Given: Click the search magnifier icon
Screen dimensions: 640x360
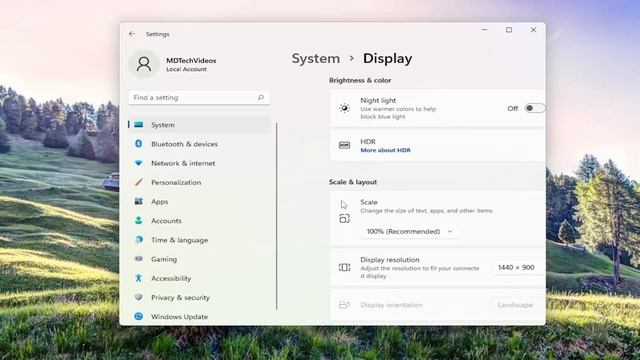Looking at the screenshot, I should coord(260,98).
